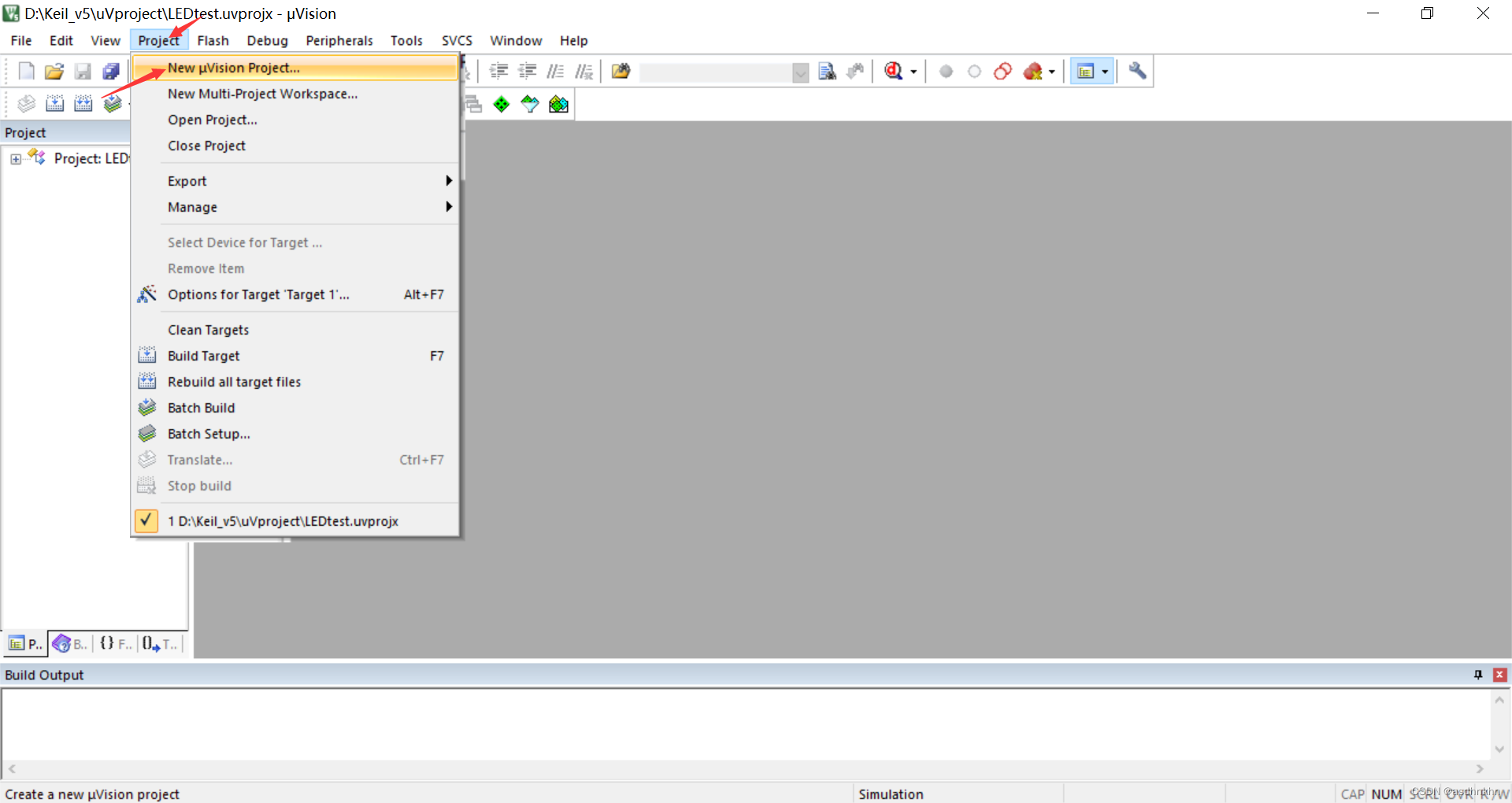Click the Select Software Packs icon
The width and height of the screenshot is (1512, 803).
pyautogui.click(x=530, y=104)
